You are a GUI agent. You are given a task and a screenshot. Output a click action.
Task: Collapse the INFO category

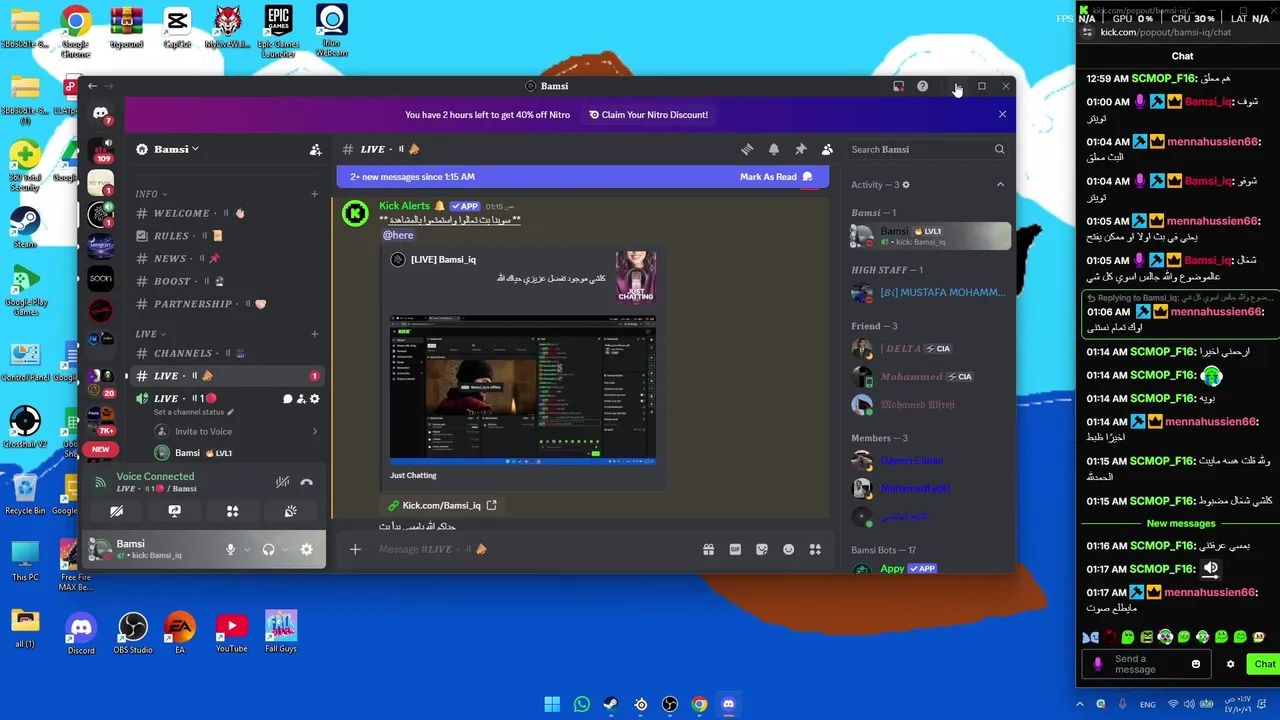pos(151,194)
